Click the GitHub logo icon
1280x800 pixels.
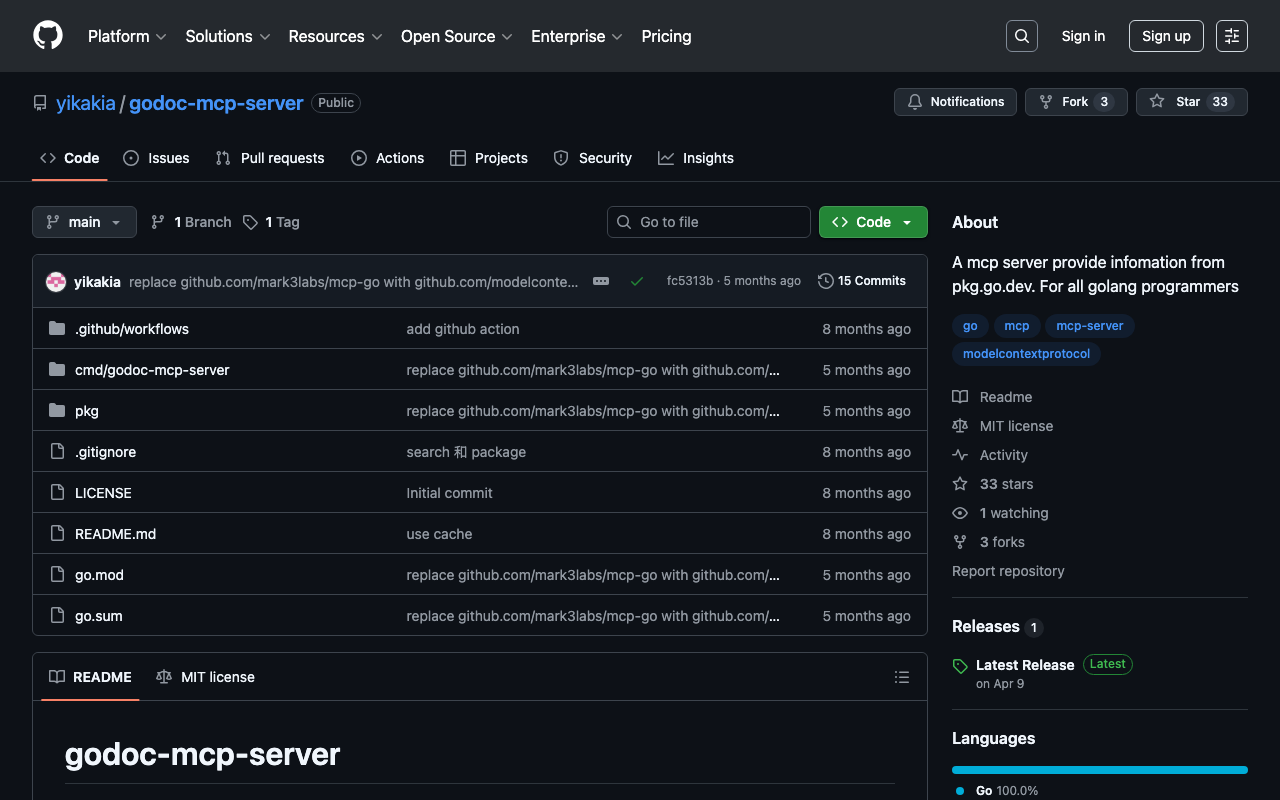click(48, 36)
